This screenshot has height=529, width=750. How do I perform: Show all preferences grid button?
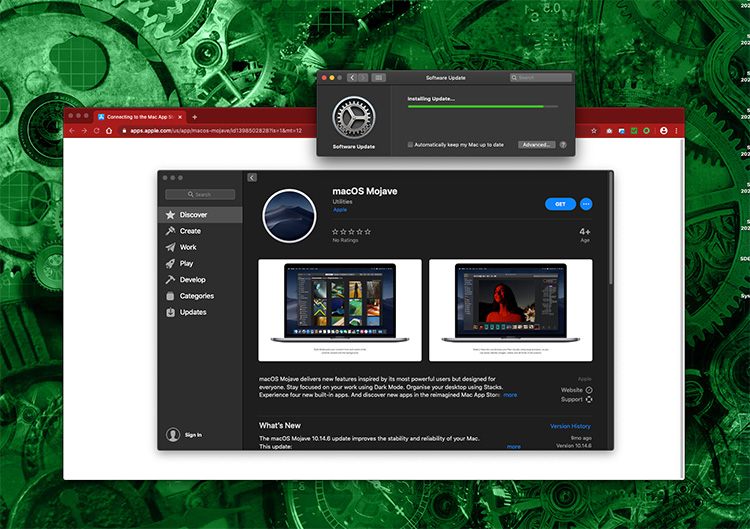tap(378, 77)
